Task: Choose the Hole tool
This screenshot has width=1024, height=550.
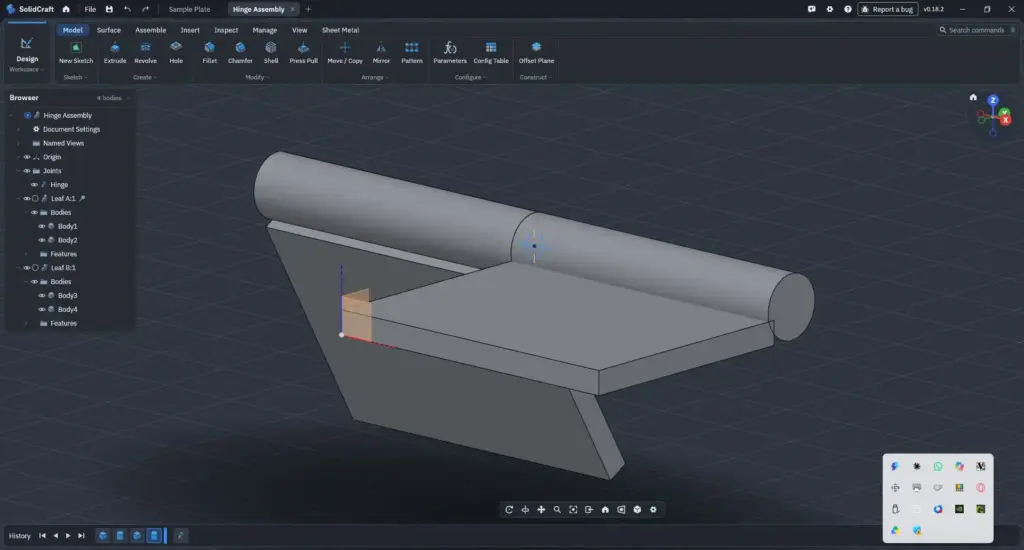Action: coord(176,52)
